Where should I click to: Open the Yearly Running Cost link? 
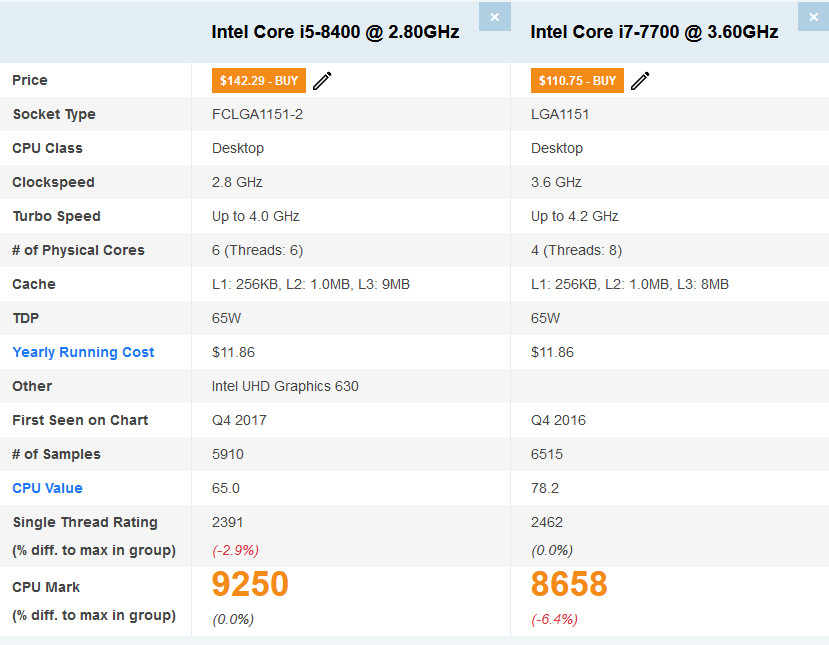click(x=83, y=352)
